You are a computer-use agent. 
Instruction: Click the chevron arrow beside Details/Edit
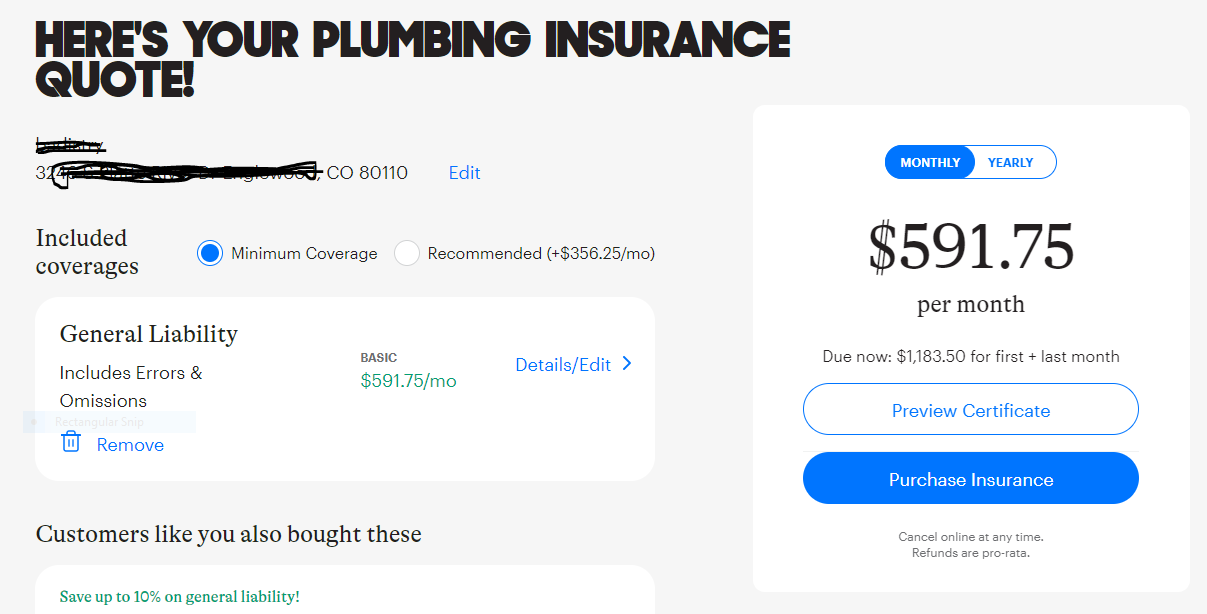(627, 364)
